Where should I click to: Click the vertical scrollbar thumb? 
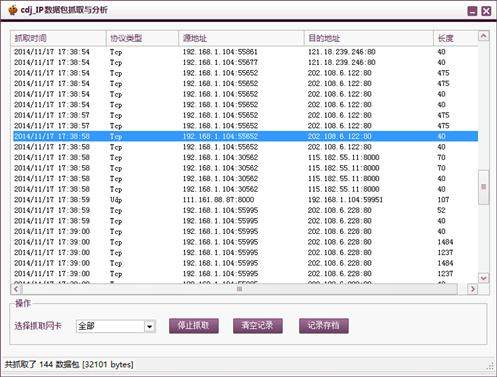click(x=484, y=187)
